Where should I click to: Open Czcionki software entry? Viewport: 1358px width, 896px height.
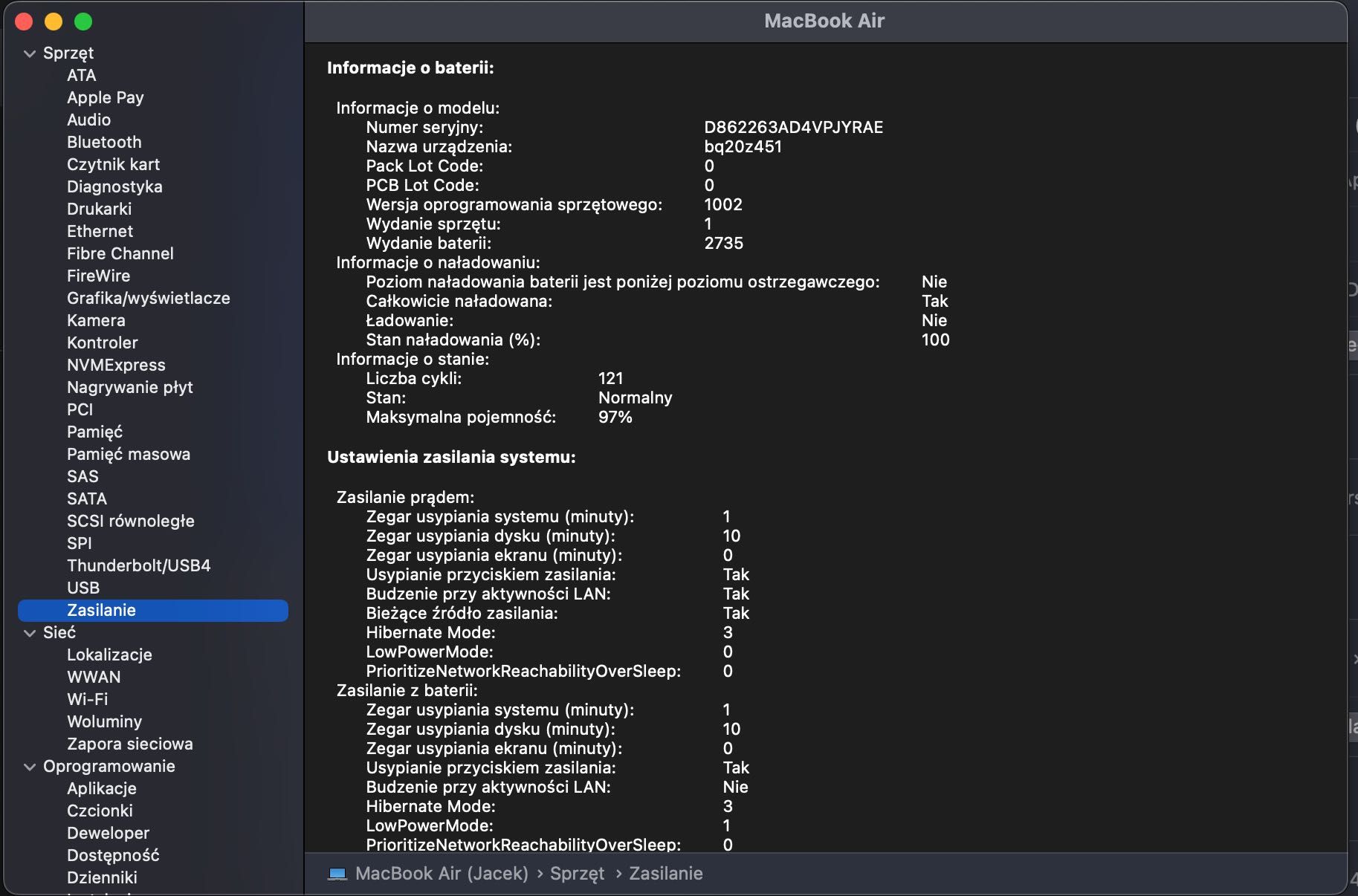click(100, 811)
